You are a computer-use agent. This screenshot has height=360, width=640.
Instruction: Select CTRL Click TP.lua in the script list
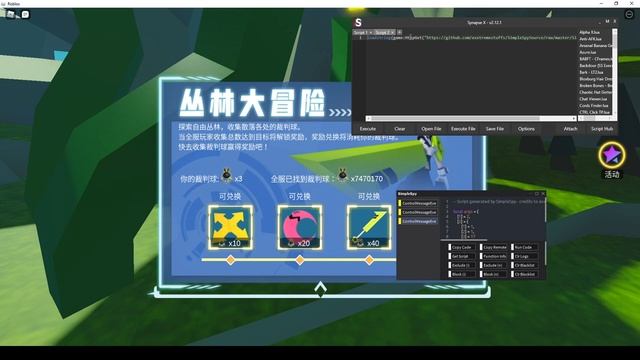(x=594, y=112)
